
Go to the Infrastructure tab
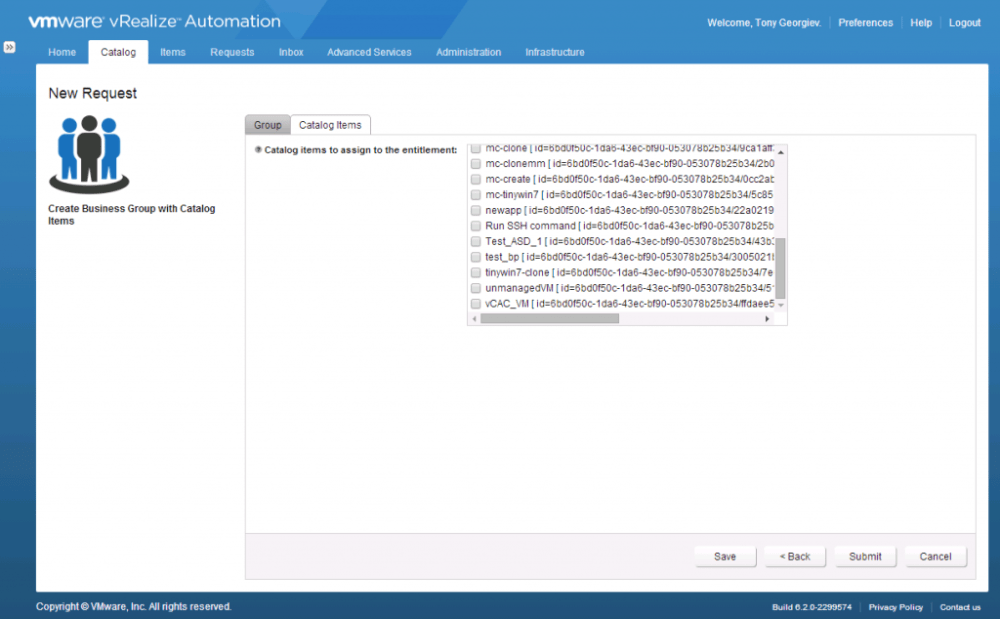[554, 52]
